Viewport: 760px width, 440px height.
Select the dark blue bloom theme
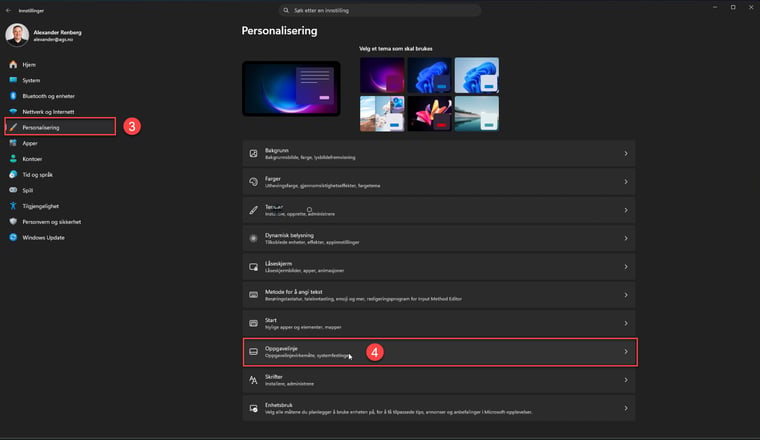[x=429, y=75]
